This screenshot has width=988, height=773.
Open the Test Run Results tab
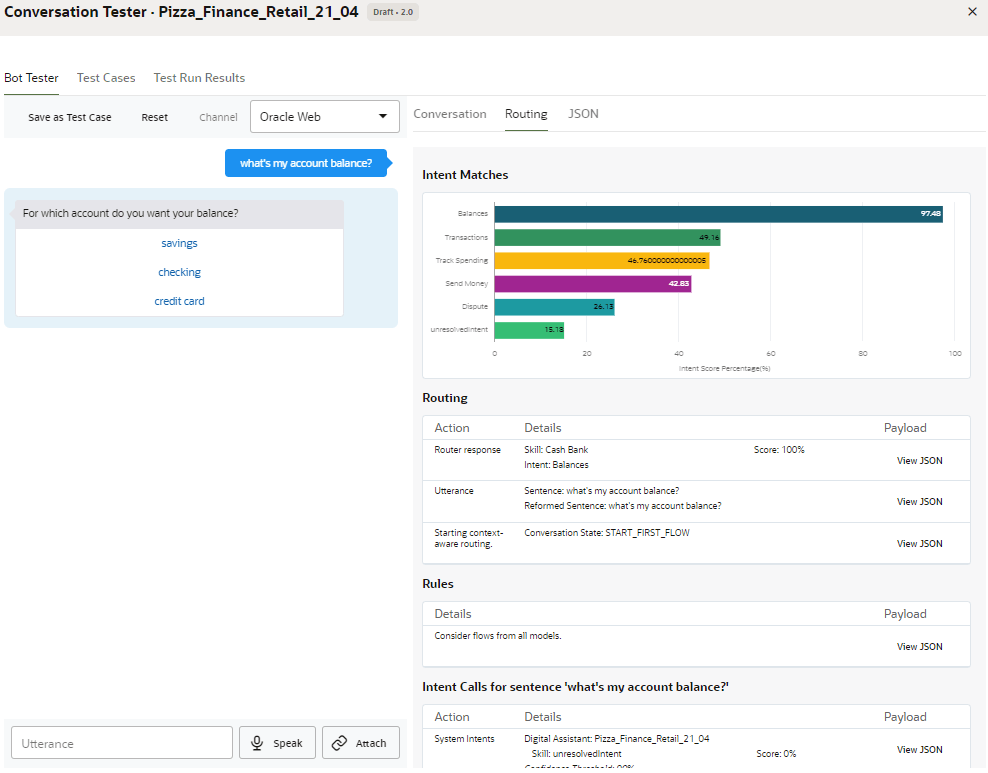199,78
